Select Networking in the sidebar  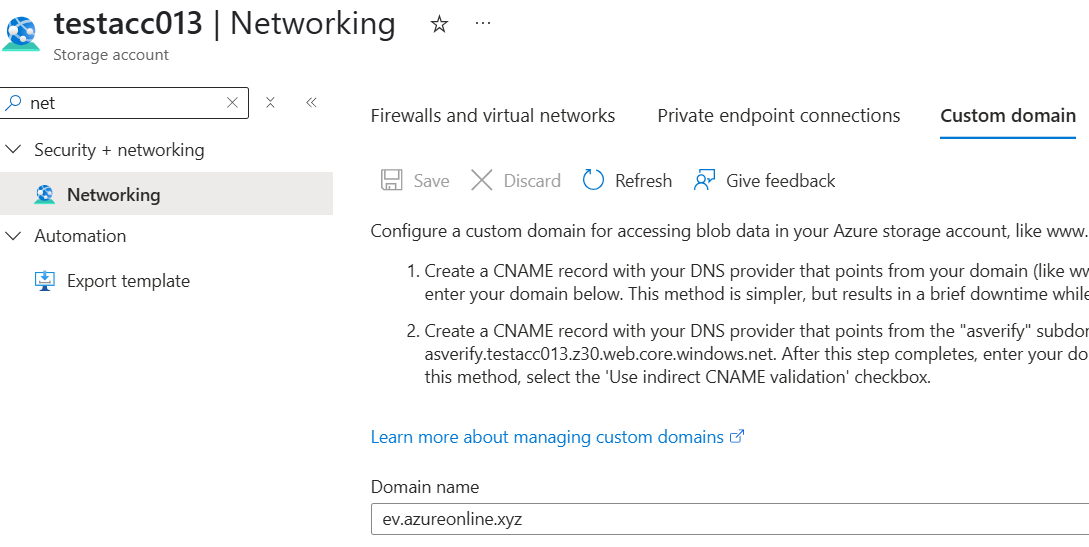coord(167,194)
